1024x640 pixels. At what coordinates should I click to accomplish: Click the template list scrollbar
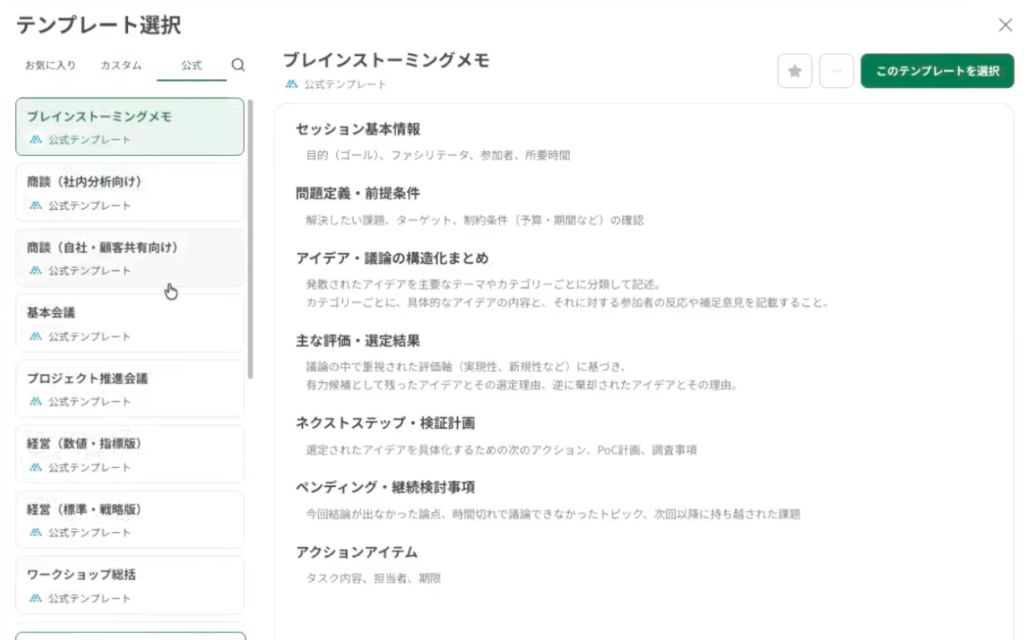pos(250,240)
